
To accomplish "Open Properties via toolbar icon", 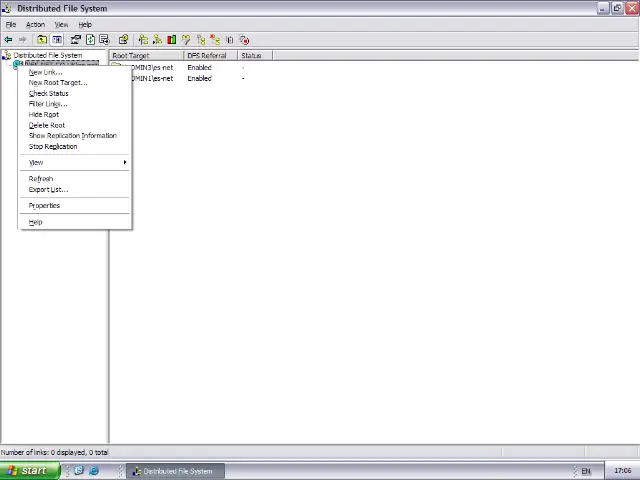I will [x=76, y=40].
